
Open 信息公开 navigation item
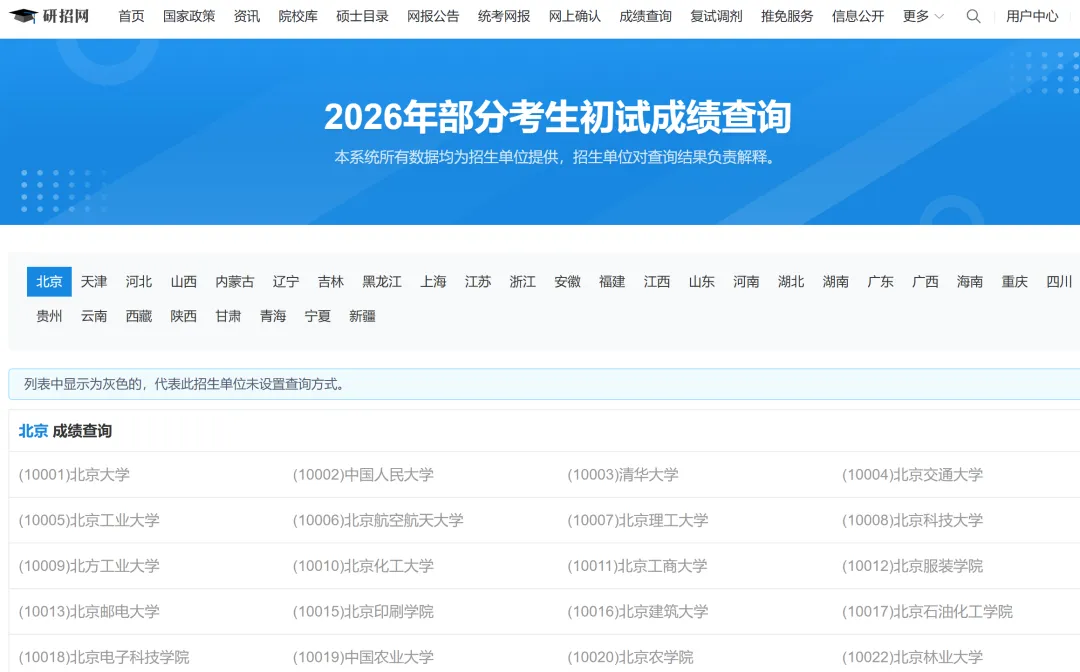(858, 16)
